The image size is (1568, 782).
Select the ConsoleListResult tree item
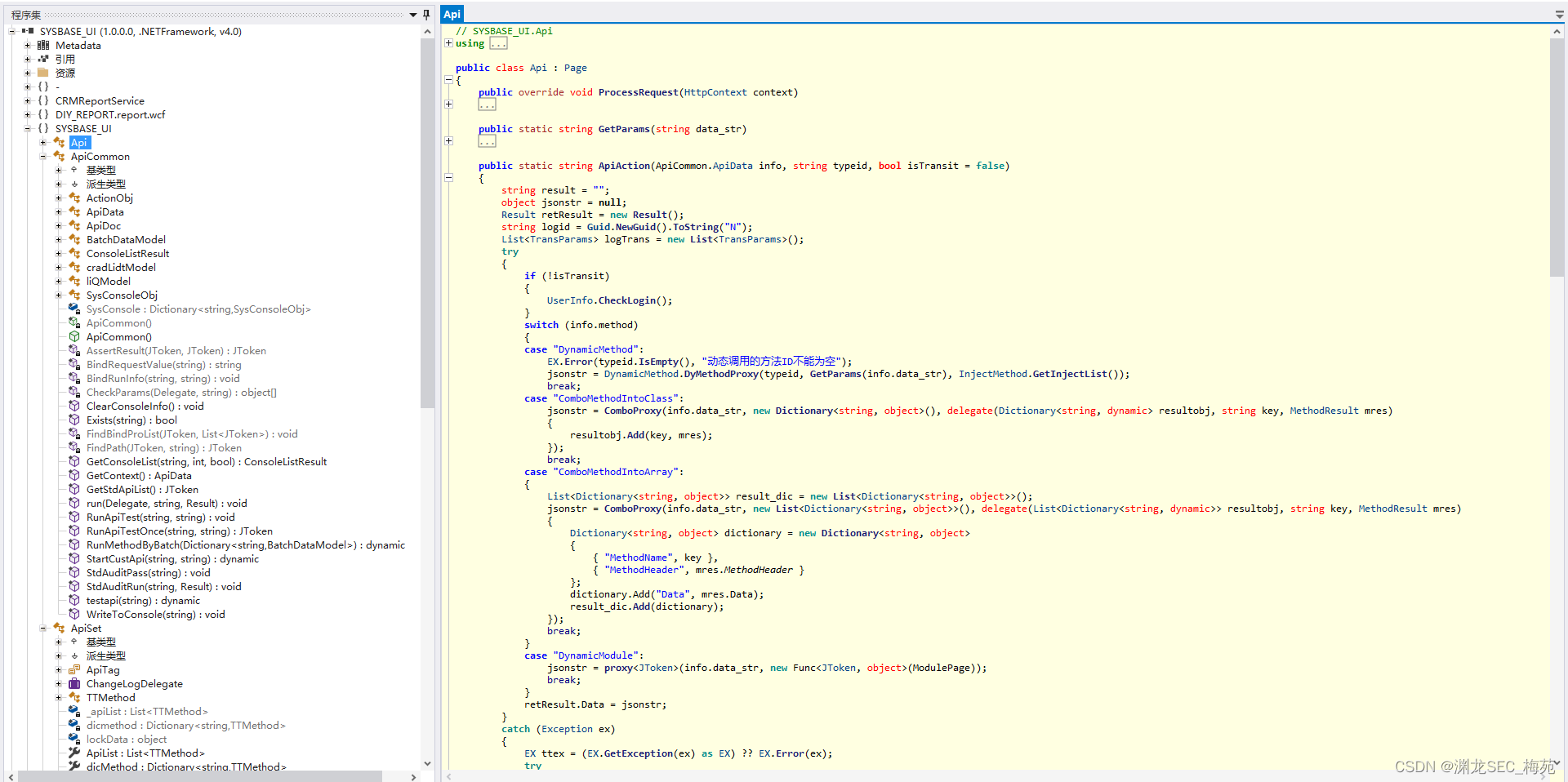pyautogui.click(x=128, y=253)
